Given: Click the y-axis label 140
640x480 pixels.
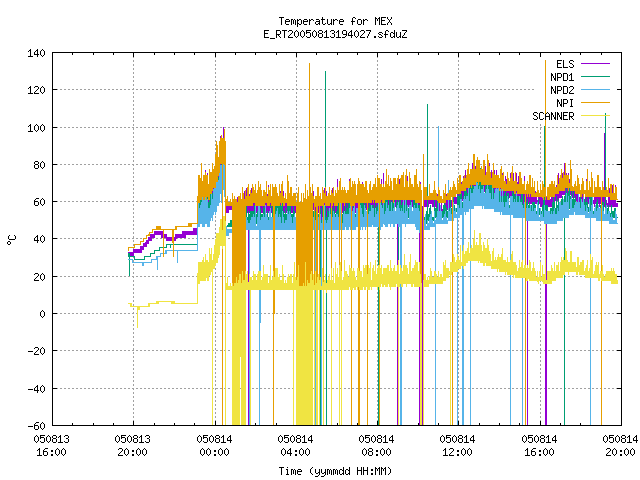Looking at the screenshot, I should coord(36,53).
